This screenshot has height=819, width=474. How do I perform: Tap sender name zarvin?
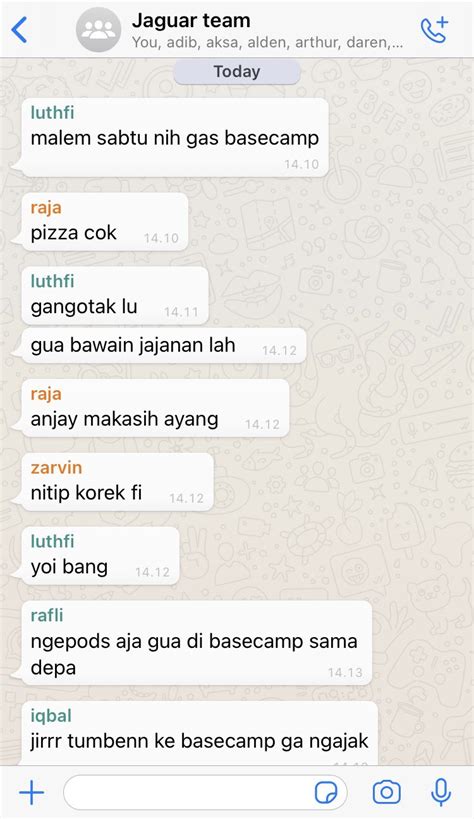point(56,467)
